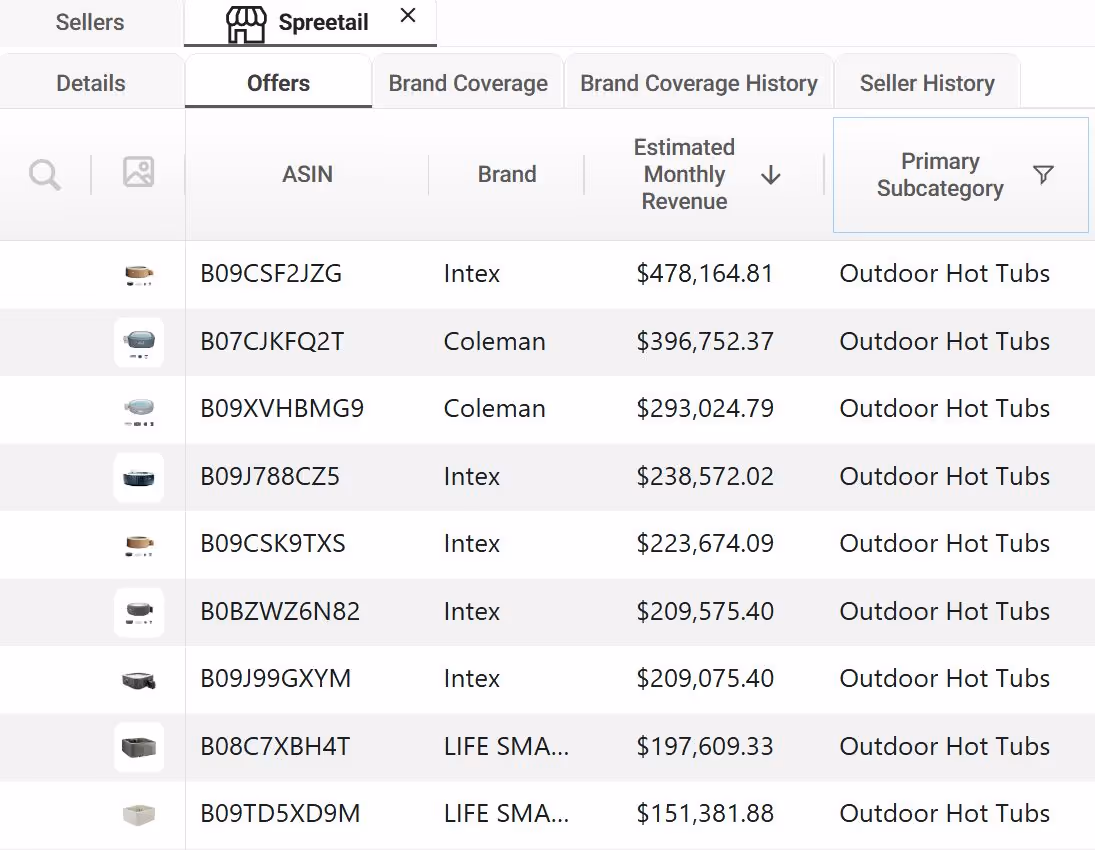Click revenue value $151,381.88
Image resolution: width=1095 pixels, height=850 pixels.
click(705, 814)
